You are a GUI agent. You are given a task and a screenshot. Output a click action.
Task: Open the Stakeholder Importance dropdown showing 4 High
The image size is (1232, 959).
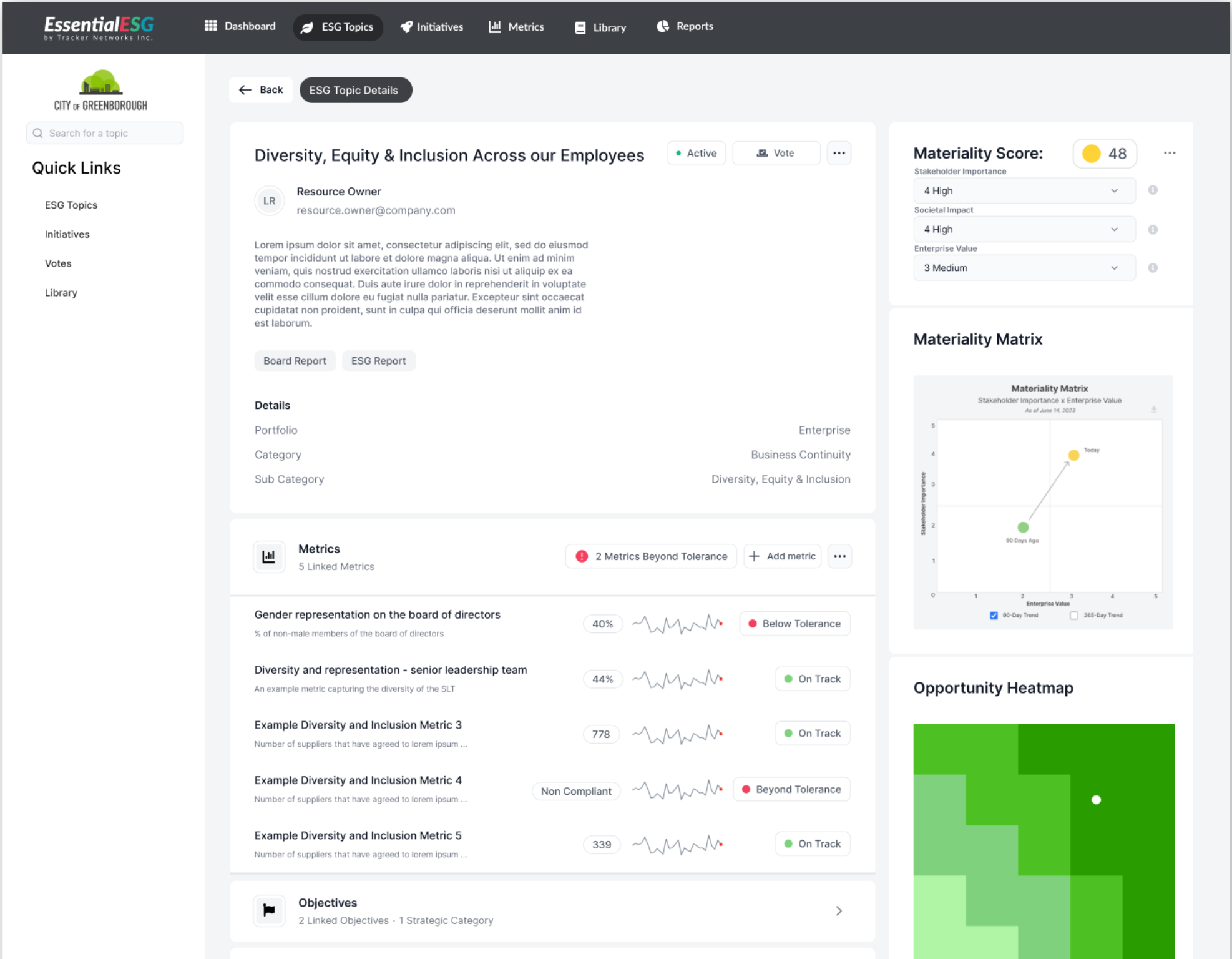click(x=1024, y=190)
